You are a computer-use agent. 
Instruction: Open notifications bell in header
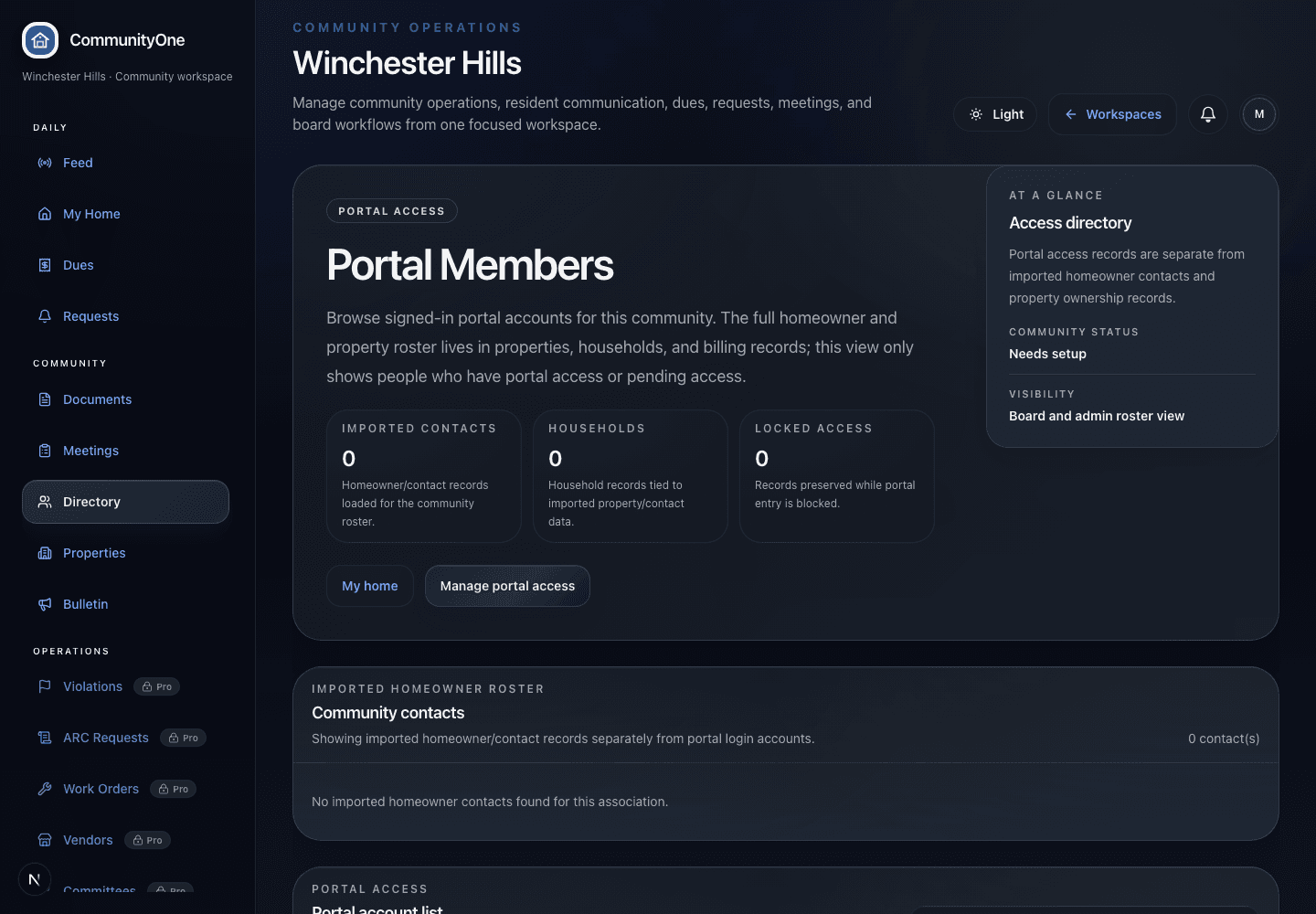click(x=1208, y=114)
